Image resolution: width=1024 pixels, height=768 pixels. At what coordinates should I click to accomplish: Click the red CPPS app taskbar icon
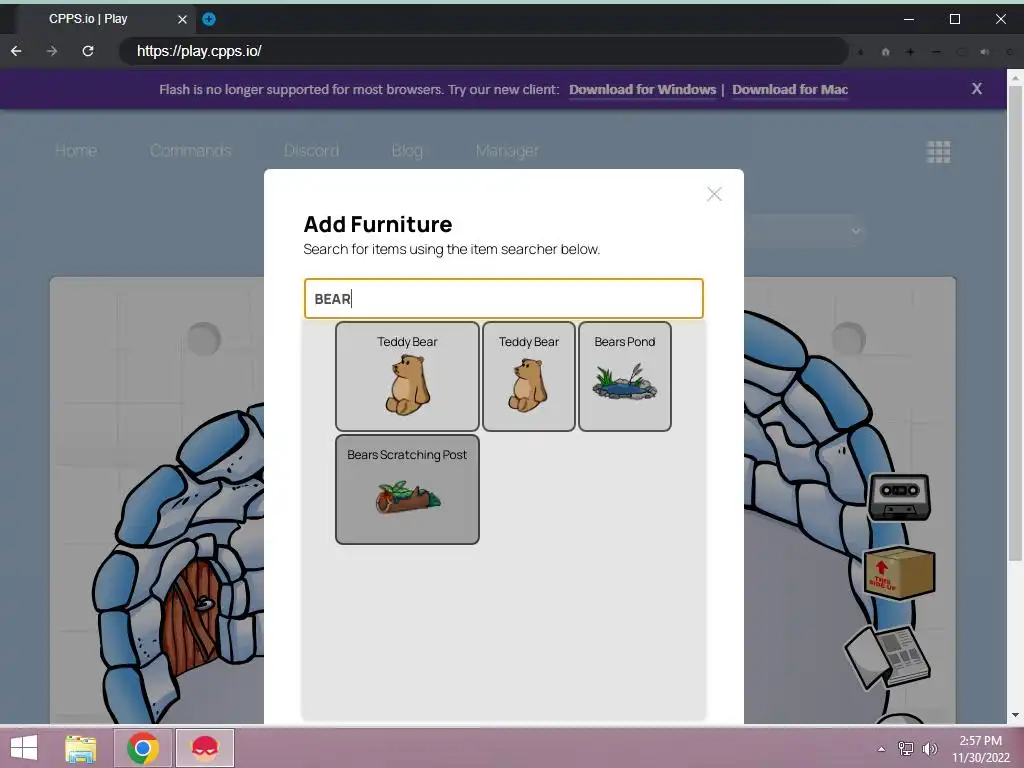click(204, 748)
